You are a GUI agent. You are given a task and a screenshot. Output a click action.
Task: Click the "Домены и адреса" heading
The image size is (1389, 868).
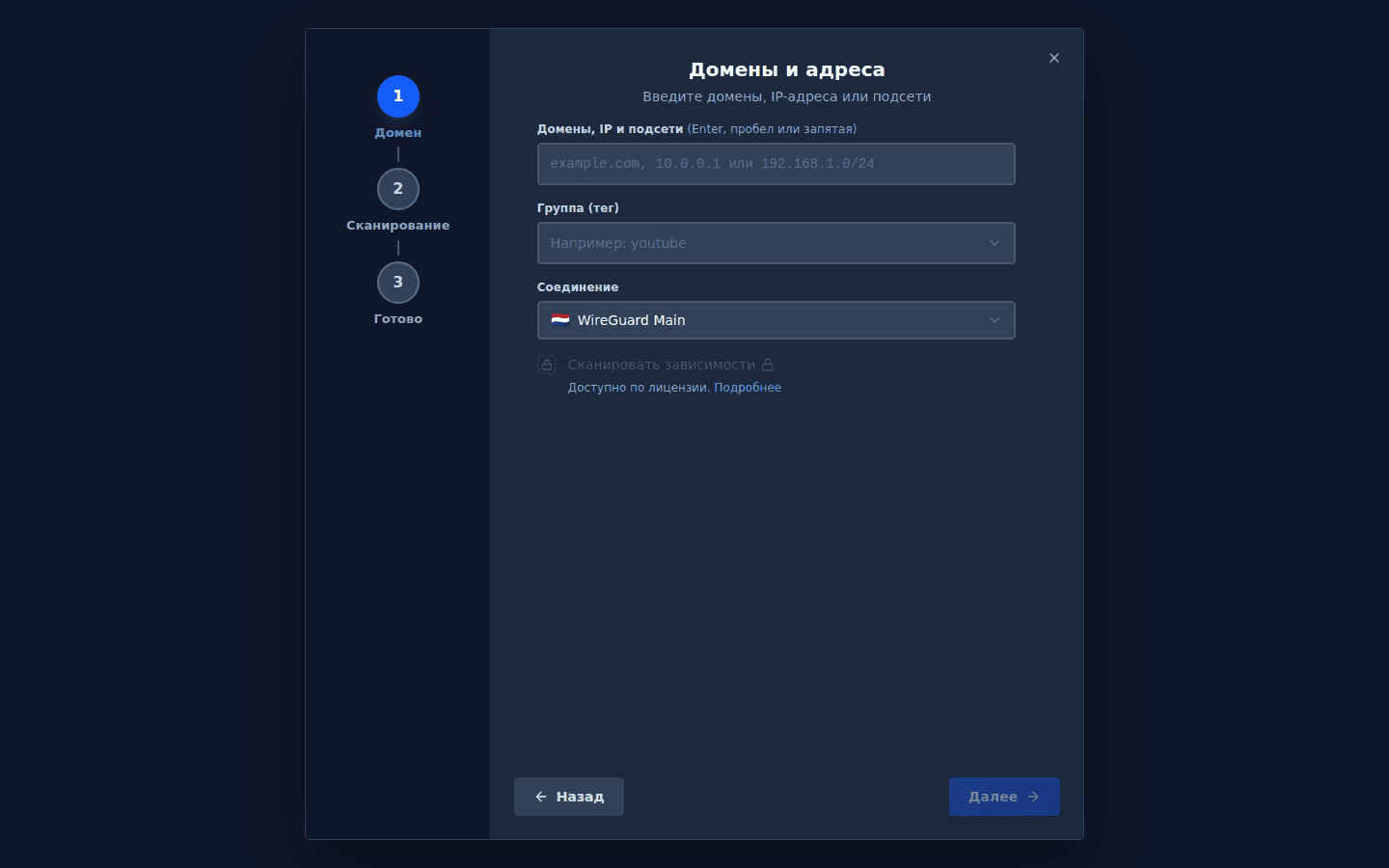tap(787, 69)
